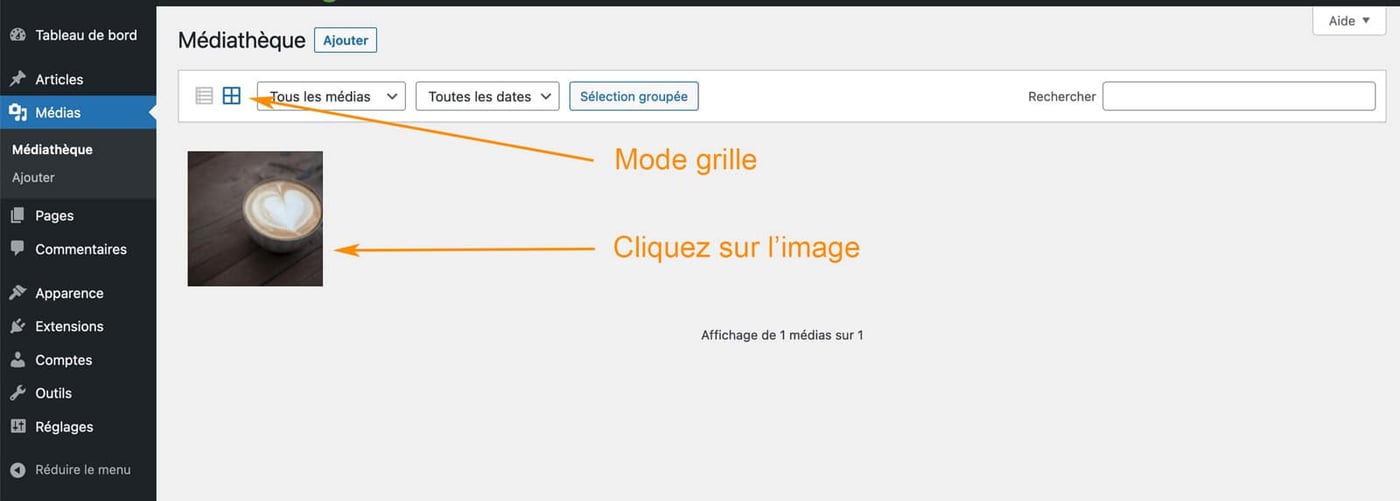Select the grid view mode icon
This screenshot has width=1400, height=501.
[x=232, y=96]
